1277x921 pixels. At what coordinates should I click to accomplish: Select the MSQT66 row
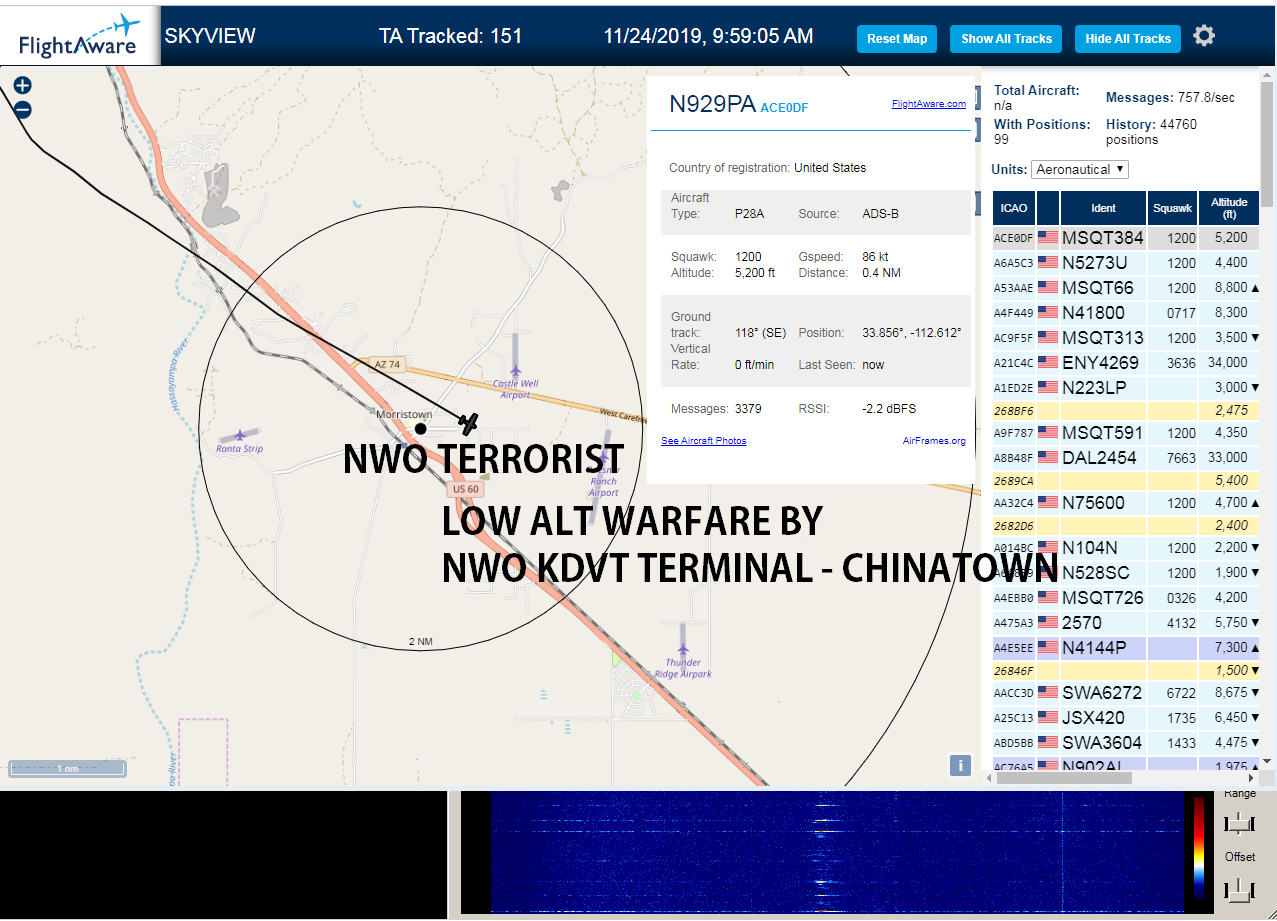pyautogui.click(x=1126, y=288)
